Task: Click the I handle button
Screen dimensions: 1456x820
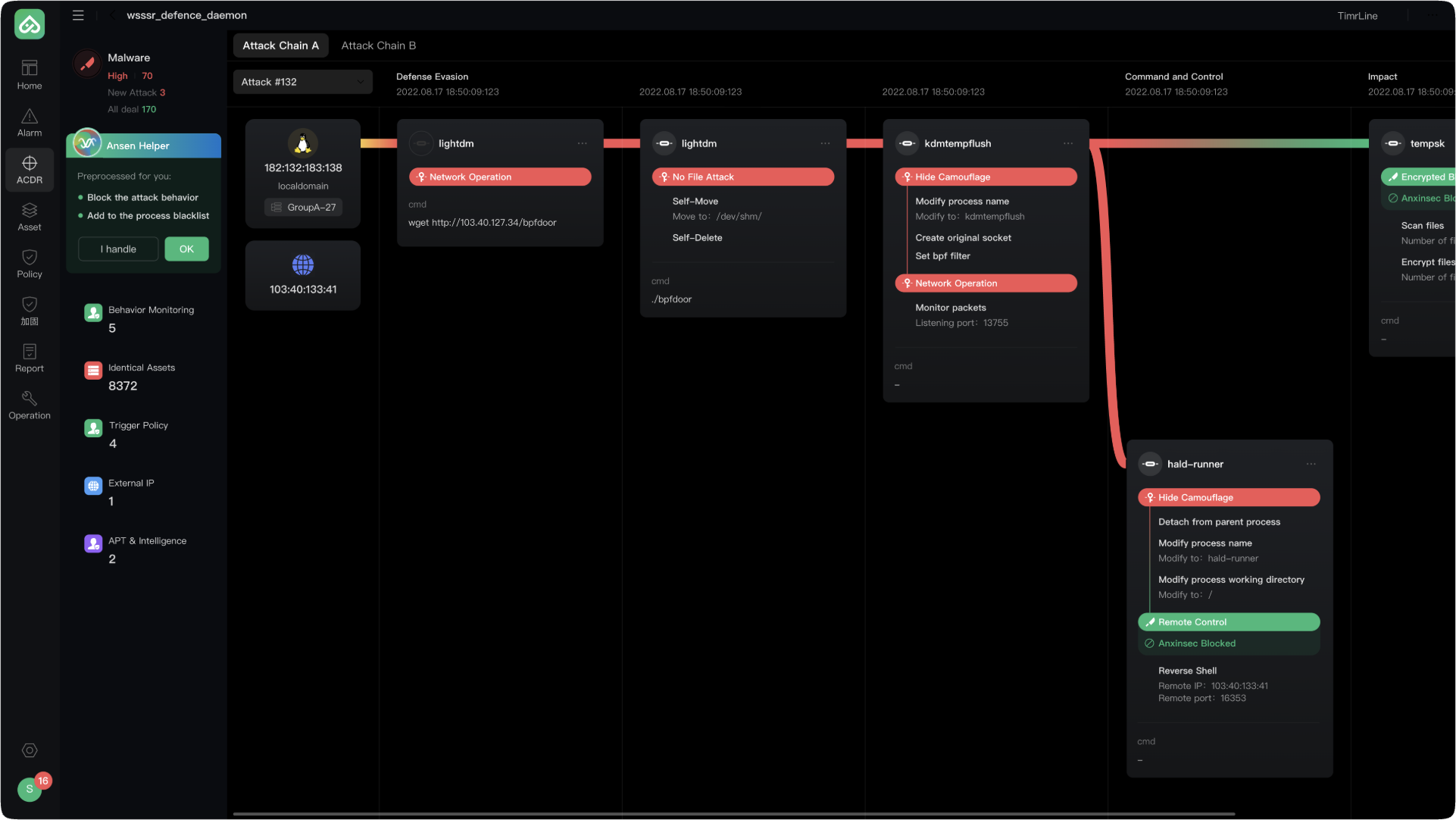Action: tap(118, 249)
